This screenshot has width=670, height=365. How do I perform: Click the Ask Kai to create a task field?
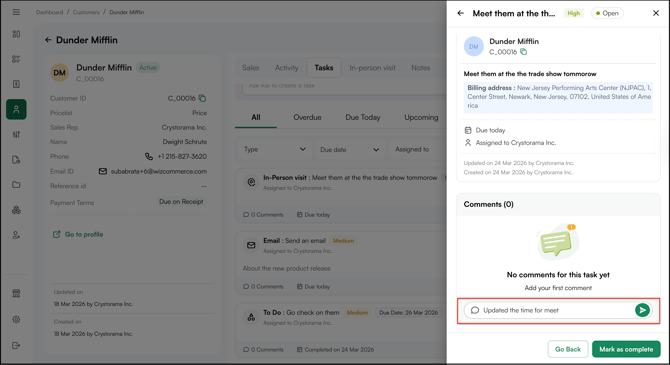[x=344, y=88]
